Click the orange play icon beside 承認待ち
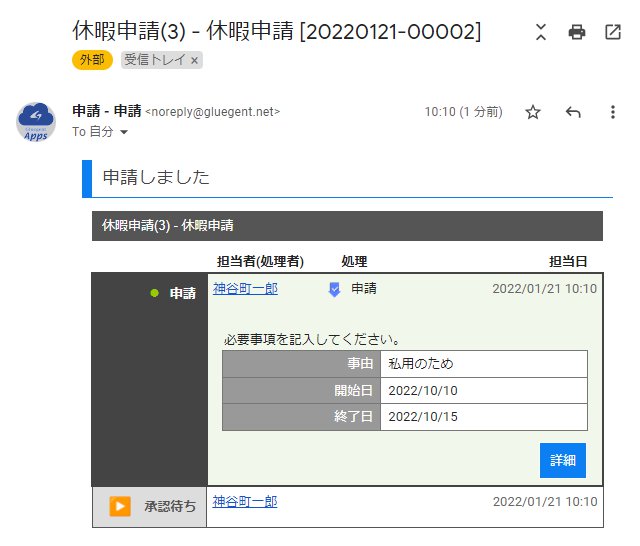Image resolution: width=640 pixels, height=546 pixels. click(120, 506)
